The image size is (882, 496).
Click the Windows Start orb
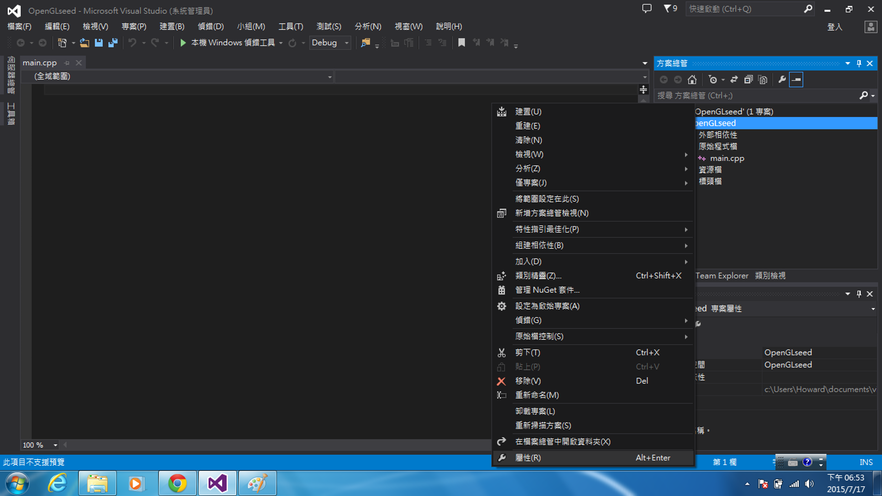tap(17, 483)
